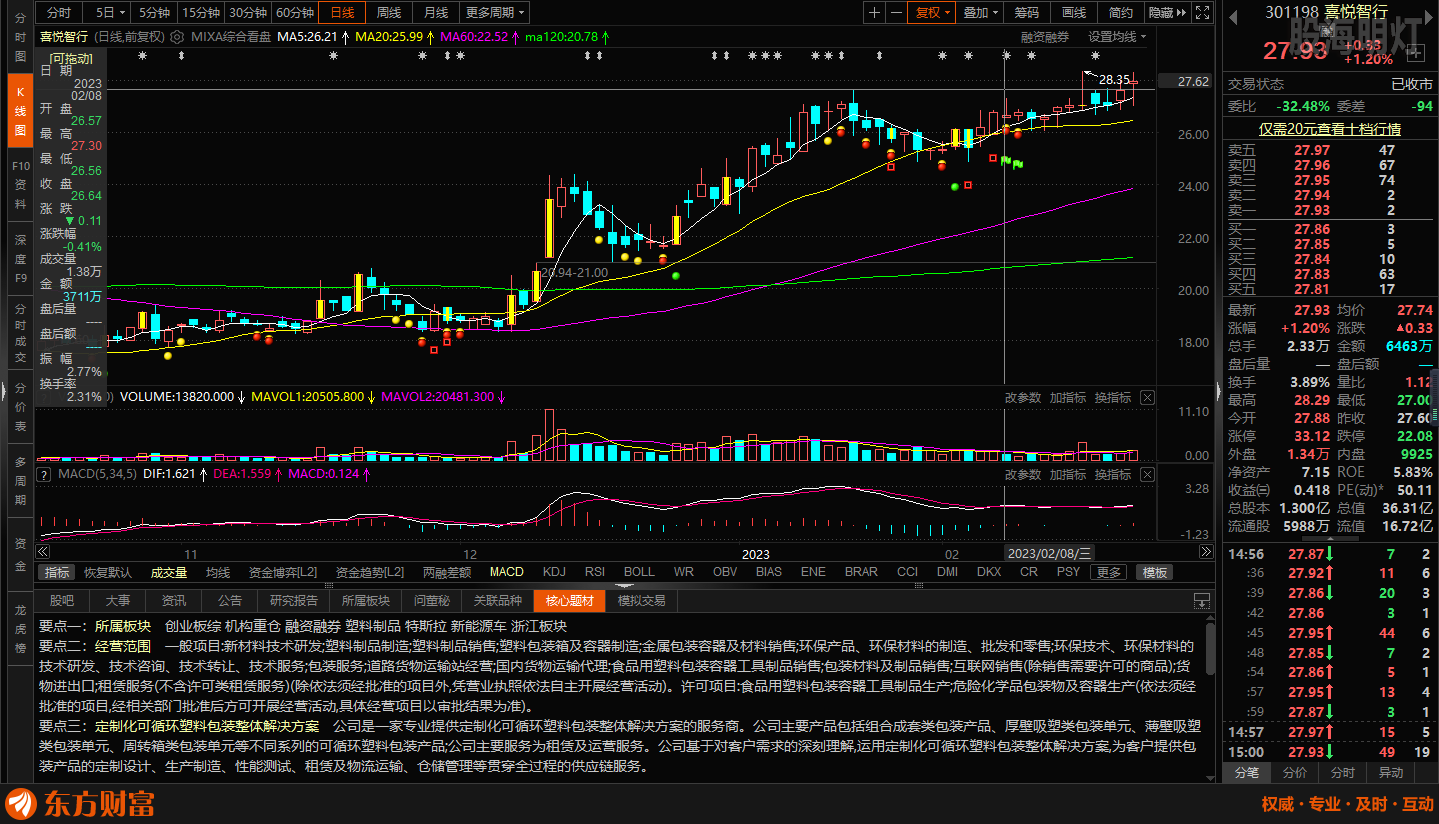Hide right panel with 隐藏 arrows
Viewport: 1439px width, 824px height.
[1166, 12]
